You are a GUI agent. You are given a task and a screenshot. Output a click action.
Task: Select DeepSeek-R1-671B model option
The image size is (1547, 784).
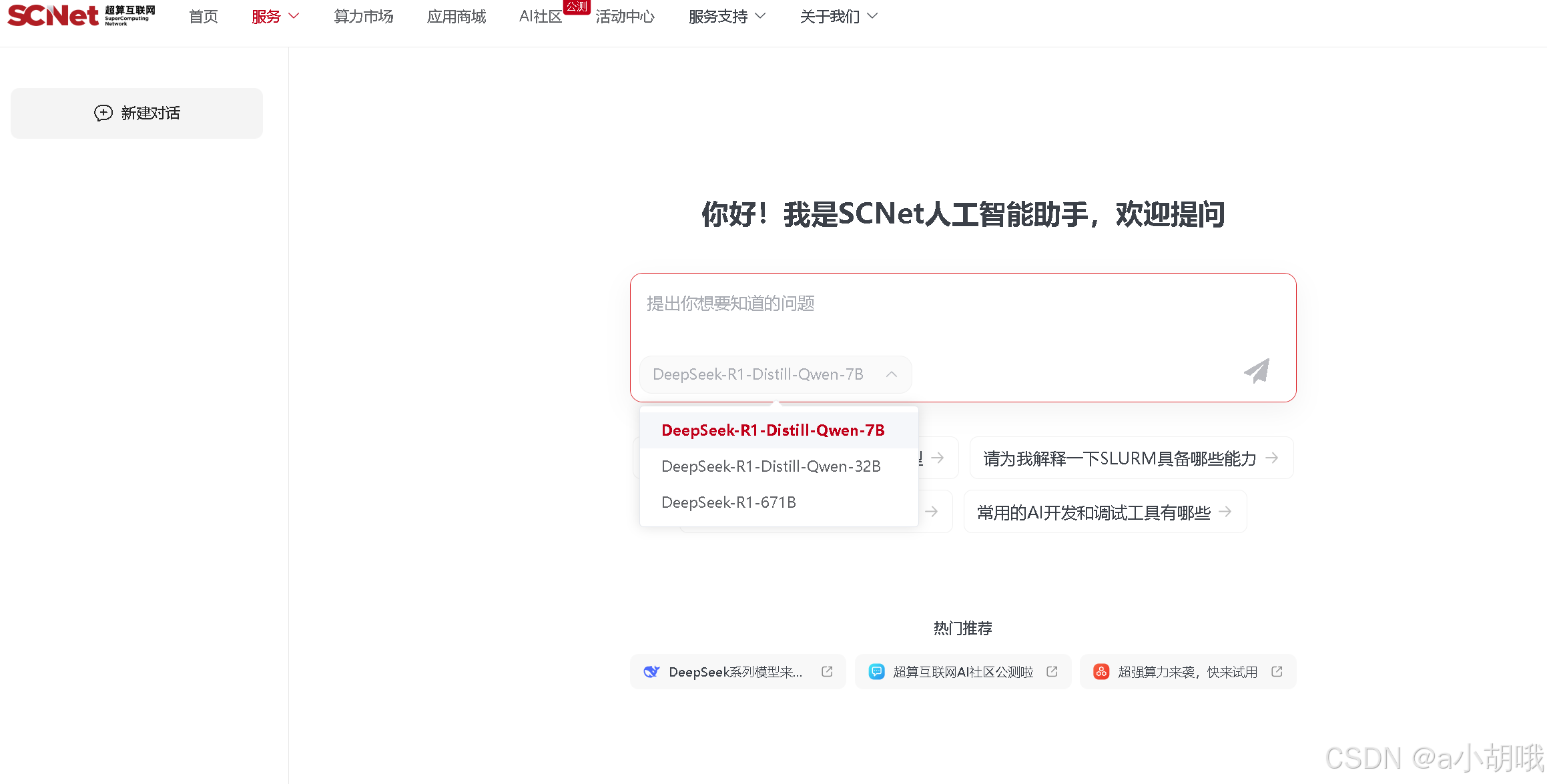(x=729, y=502)
